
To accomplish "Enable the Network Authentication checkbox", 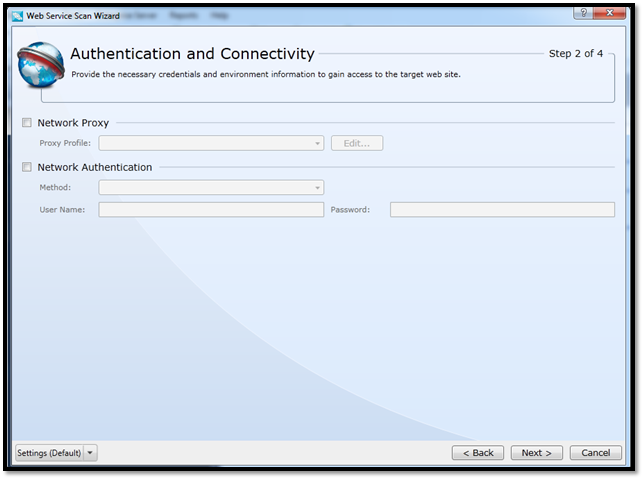I will coord(26,167).
